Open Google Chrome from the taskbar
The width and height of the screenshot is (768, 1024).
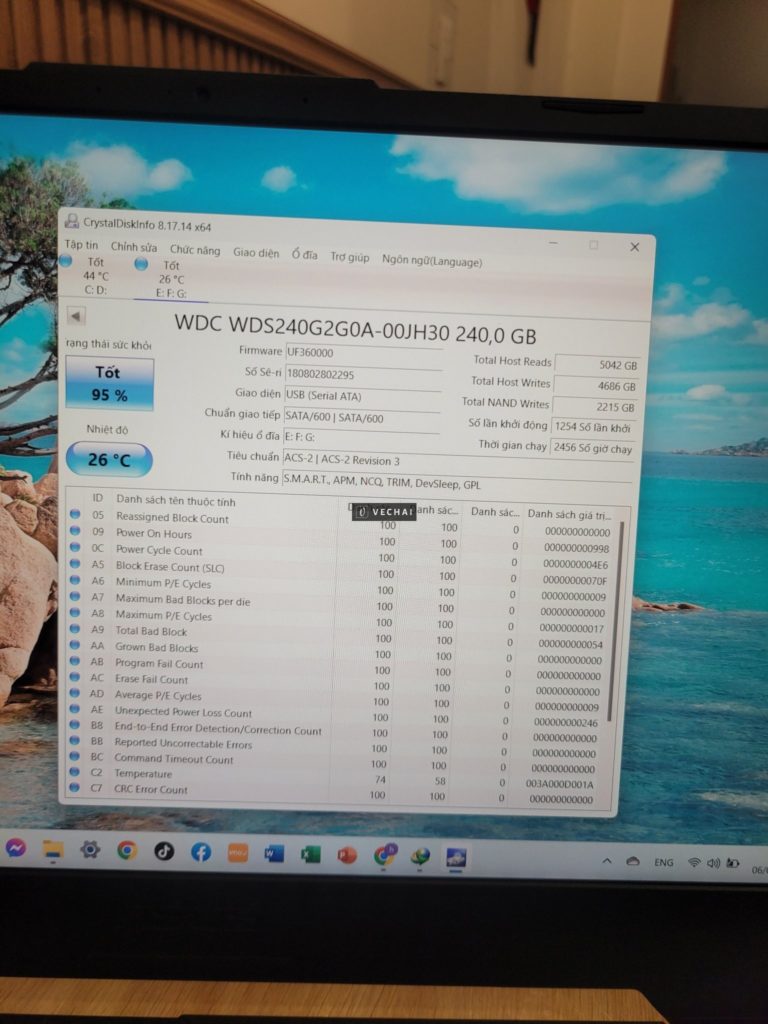pos(127,850)
